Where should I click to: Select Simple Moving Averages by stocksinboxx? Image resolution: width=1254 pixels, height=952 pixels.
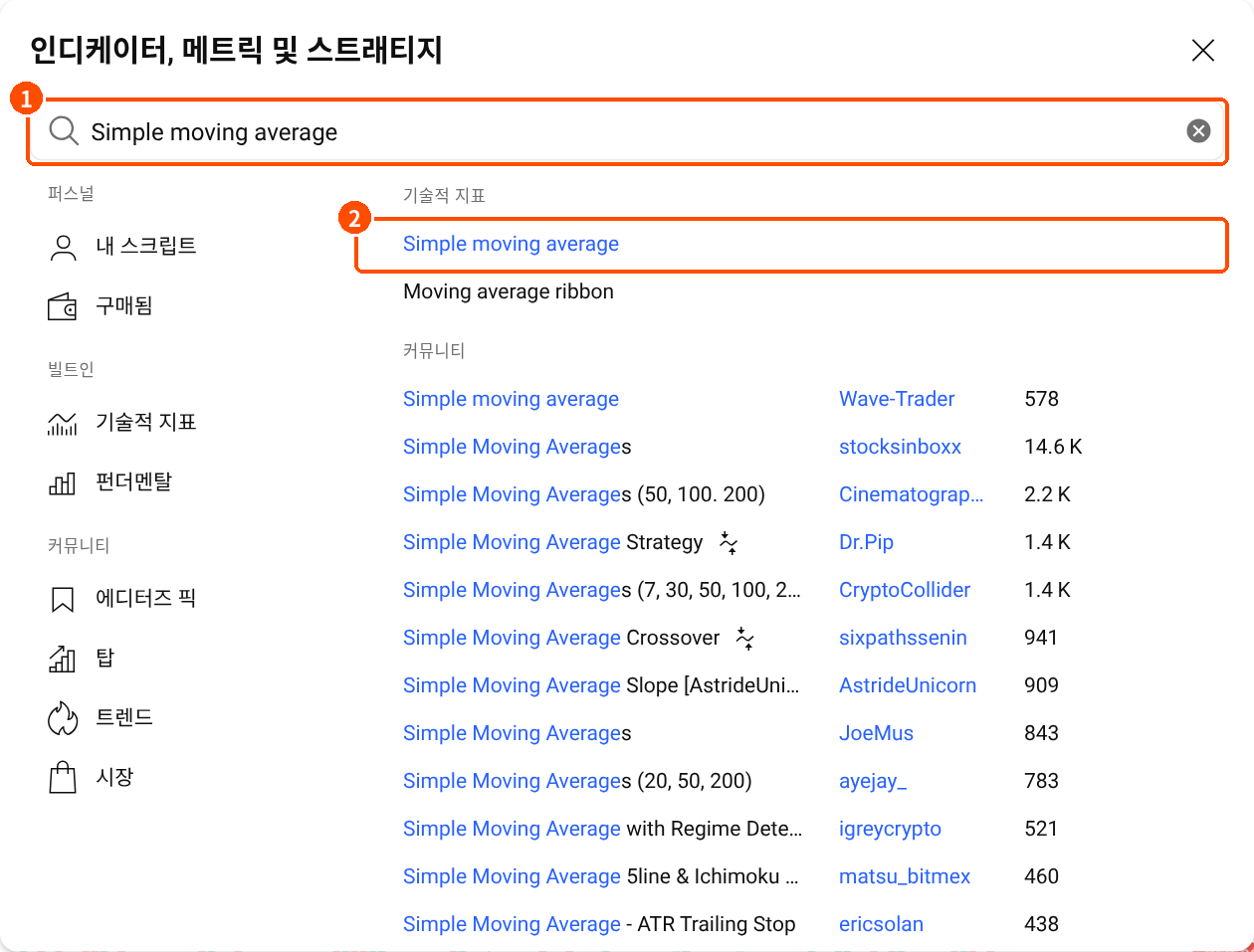518,447
